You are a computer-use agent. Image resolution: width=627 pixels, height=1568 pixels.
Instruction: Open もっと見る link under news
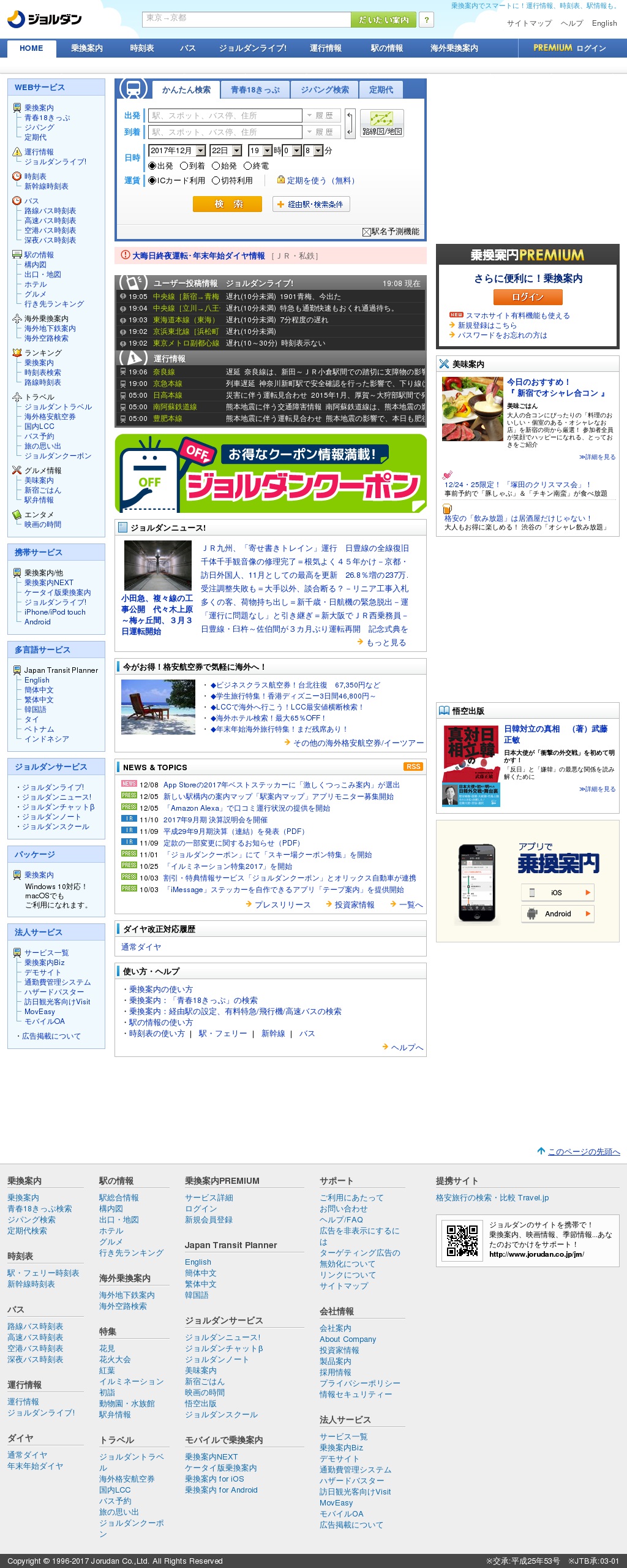click(386, 643)
